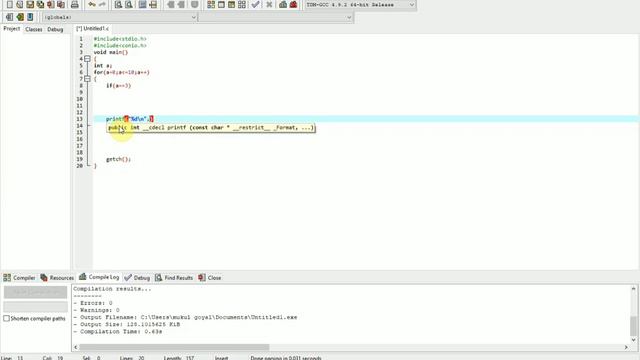Click the compile log scroll left arrow
The width and height of the screenshot is (640, 360).
point(76,347)
